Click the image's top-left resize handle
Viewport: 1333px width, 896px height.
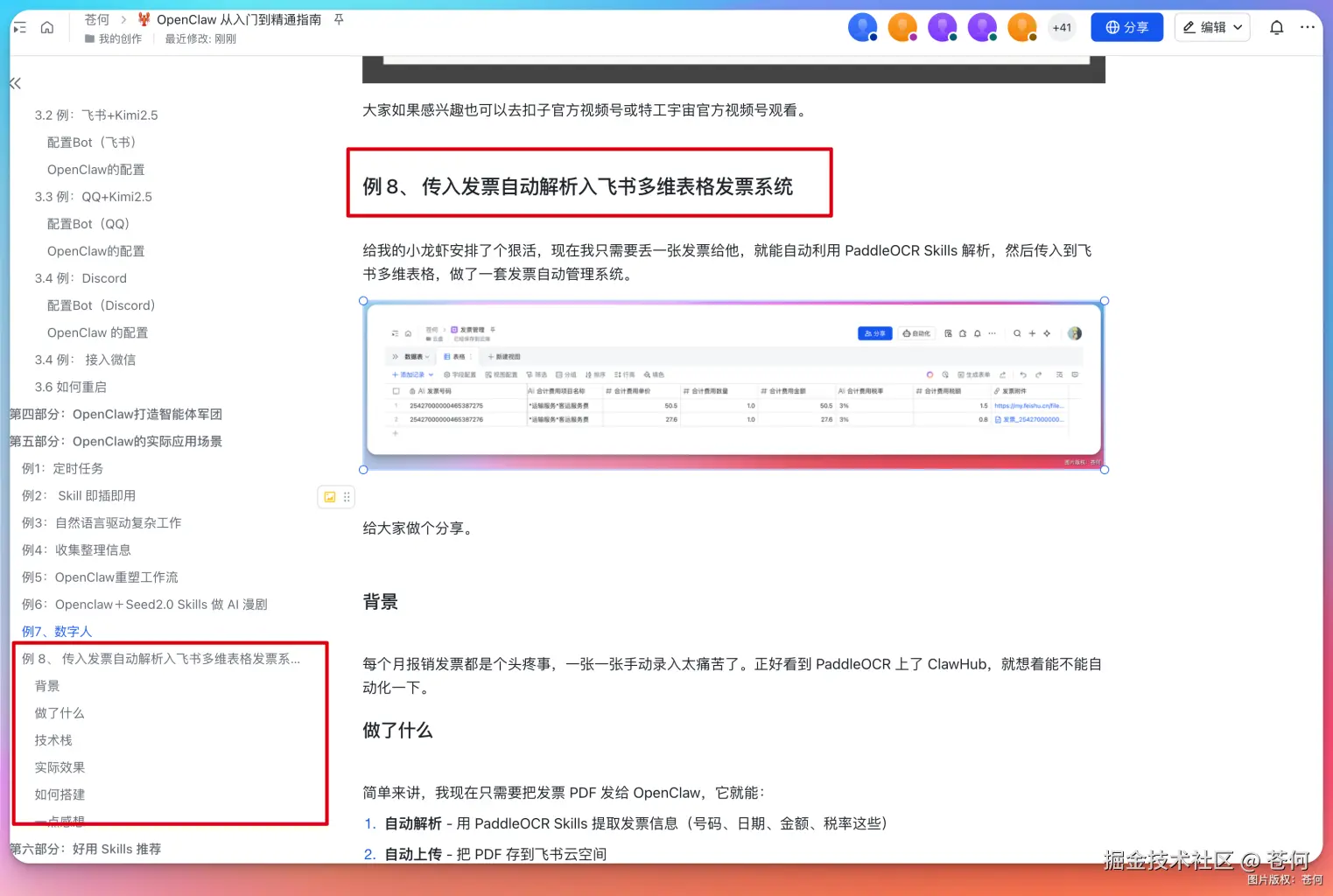pyautogui.click(x=363, y=301)
